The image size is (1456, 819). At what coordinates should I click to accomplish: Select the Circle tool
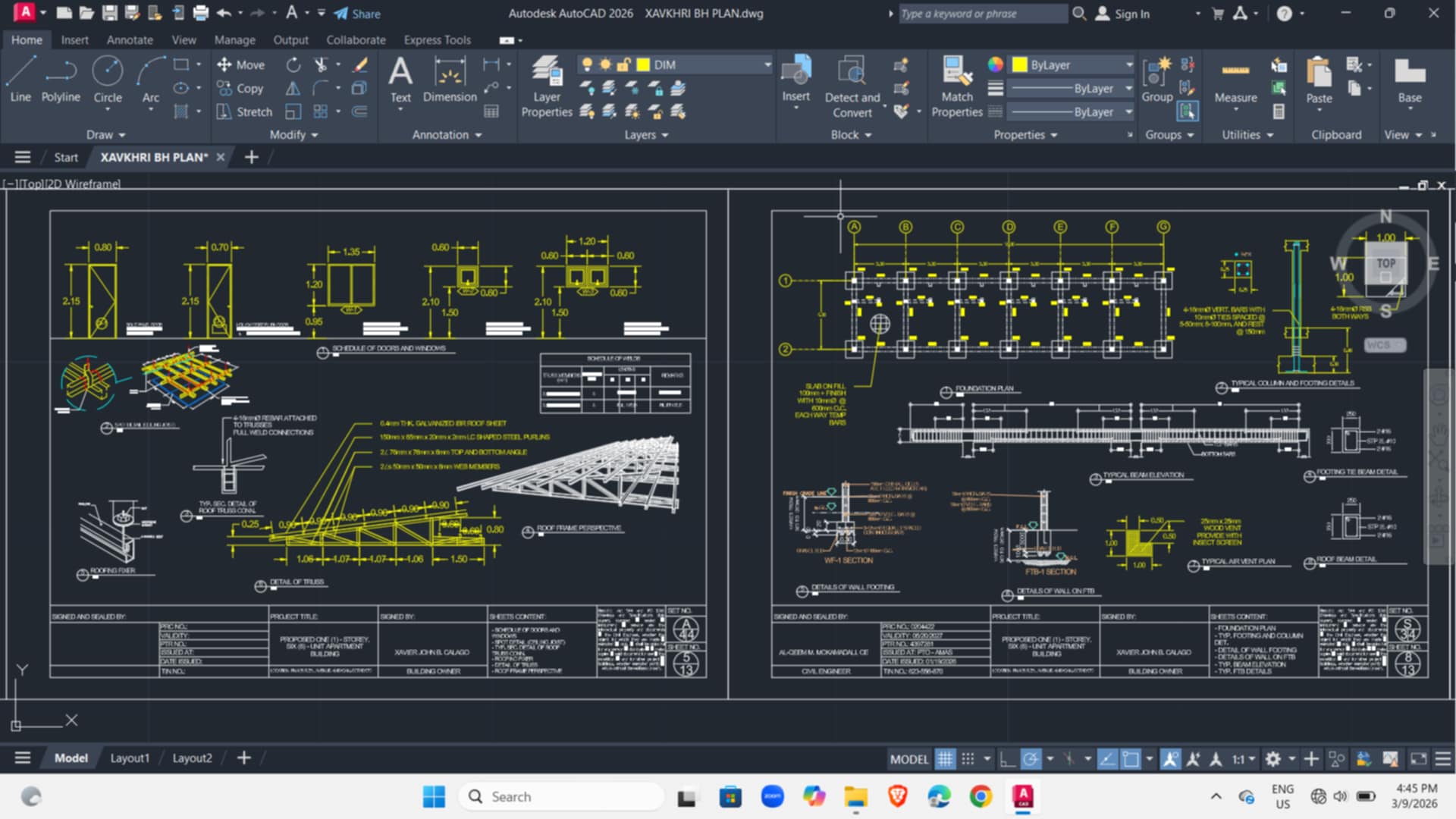coord(107,80)
